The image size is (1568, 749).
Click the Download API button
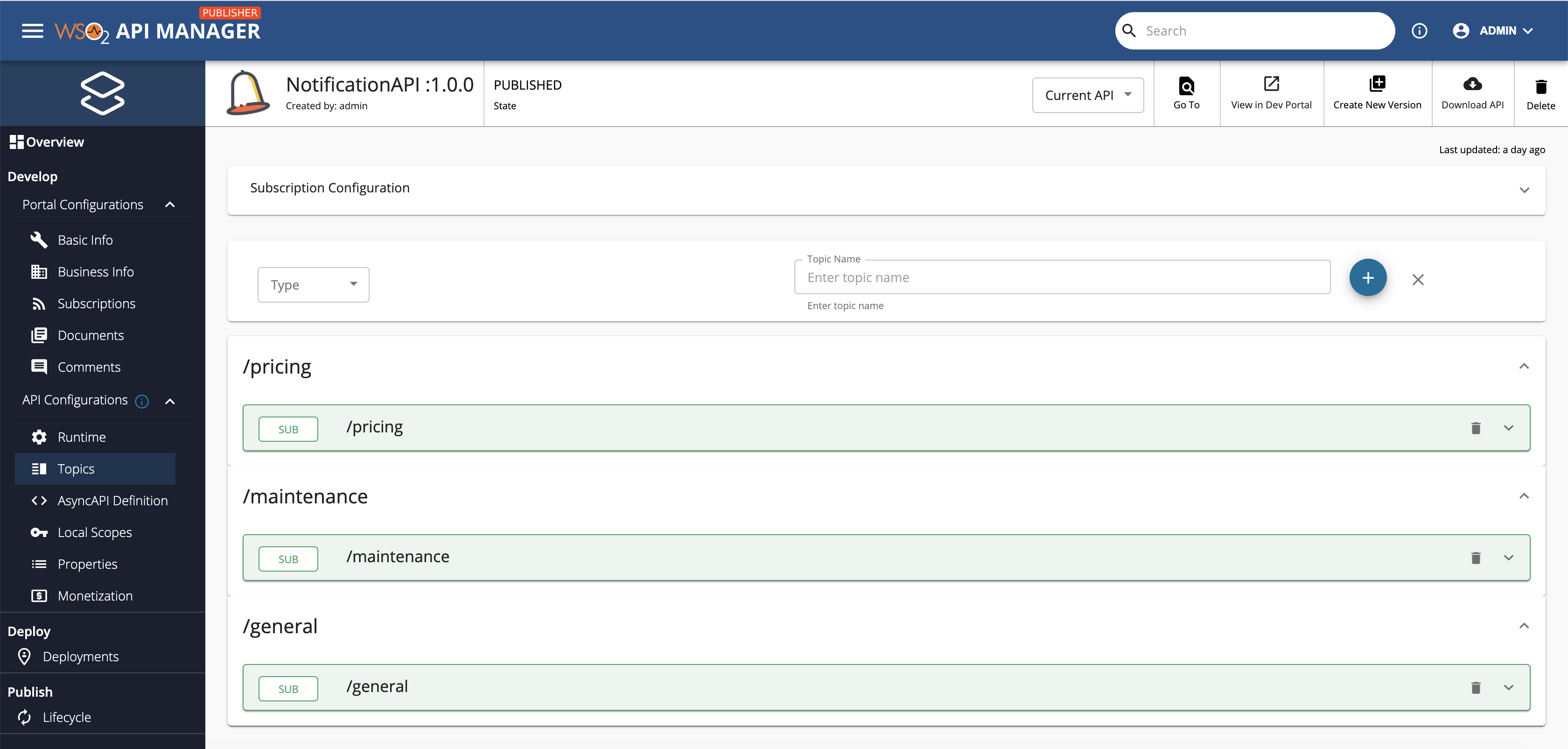click(1472, 92)
